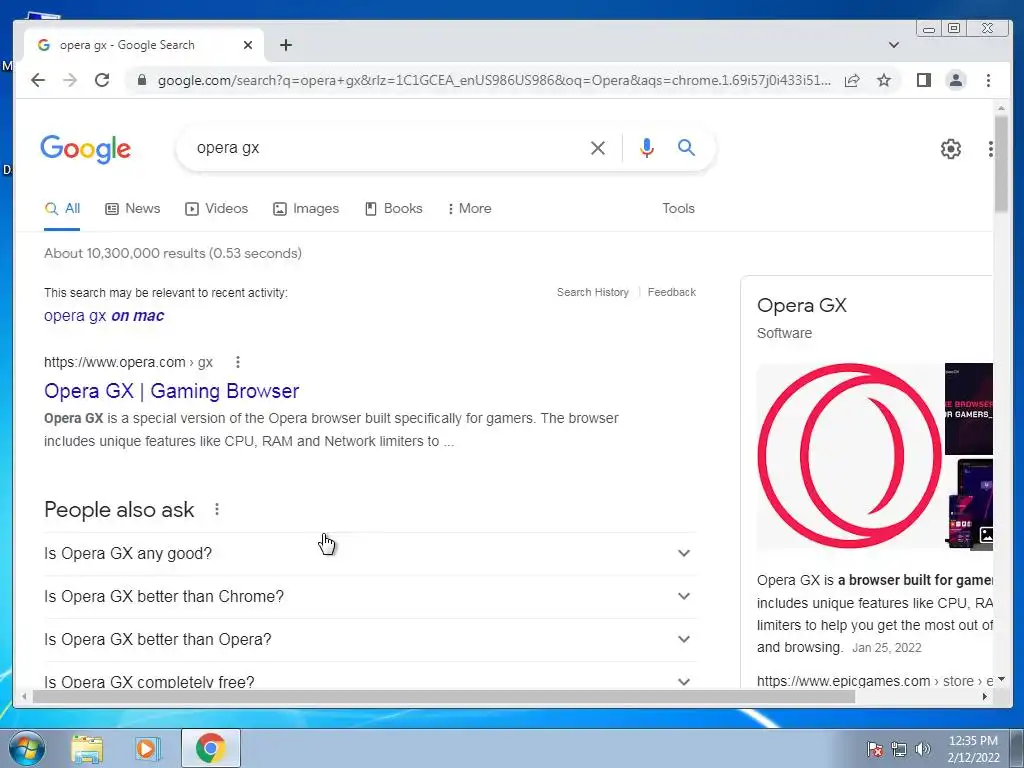Go back using the browser back arrow

click(x=38, y=80)
